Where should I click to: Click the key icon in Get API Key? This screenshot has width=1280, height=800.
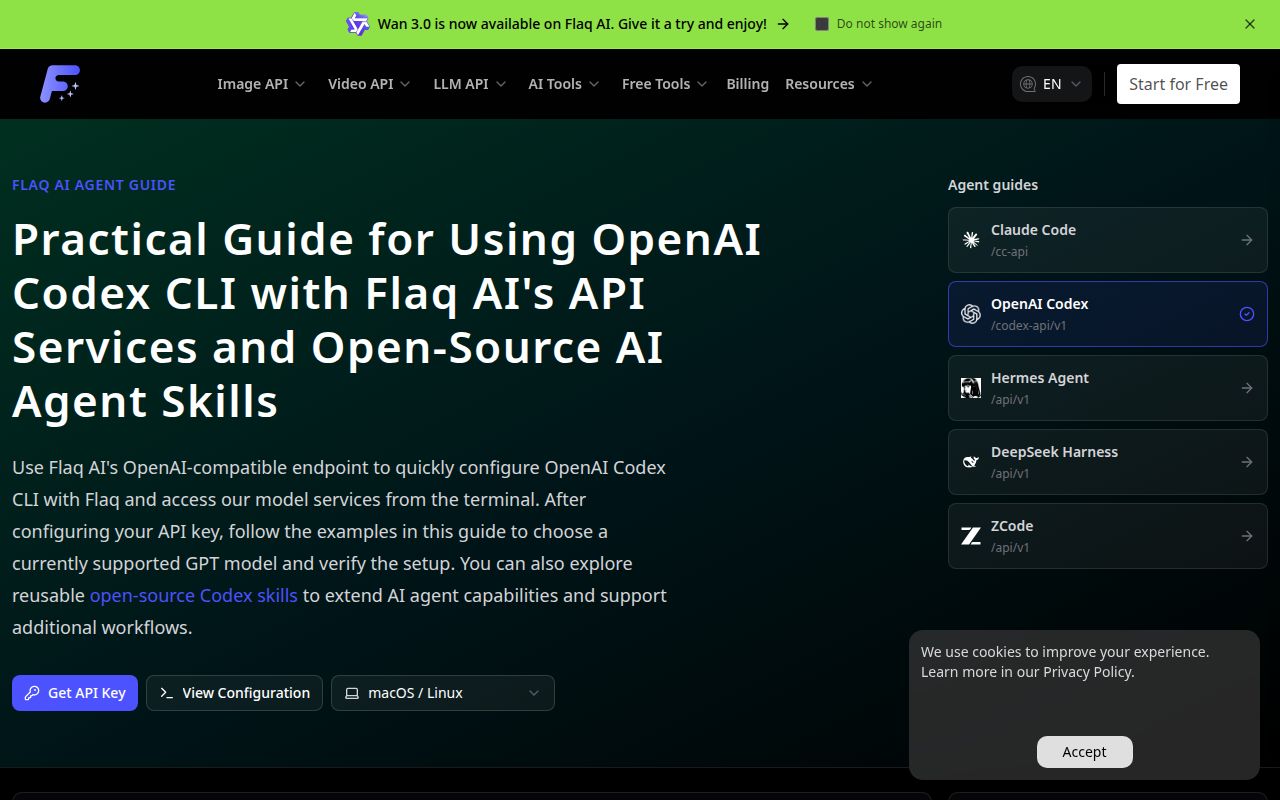point(32,693)
